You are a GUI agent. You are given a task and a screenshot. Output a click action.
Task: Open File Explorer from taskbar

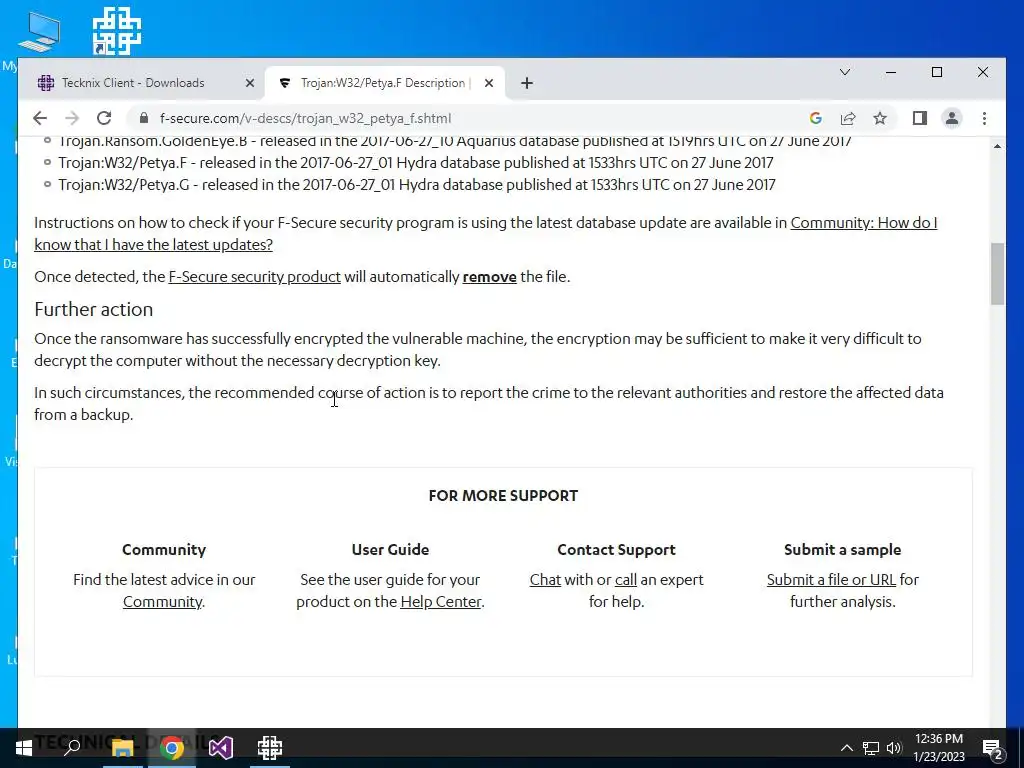[x=122, y=748]
